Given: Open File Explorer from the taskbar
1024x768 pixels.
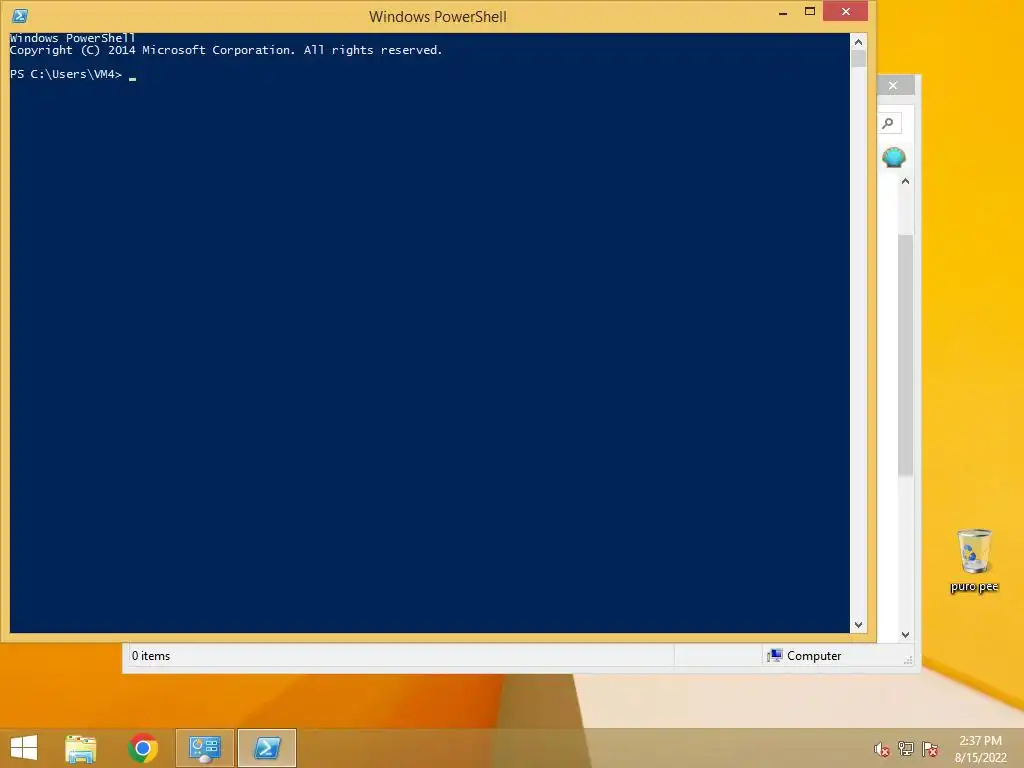Looking at the screenshot, I should pyautogui.click(x=80, y=748).
